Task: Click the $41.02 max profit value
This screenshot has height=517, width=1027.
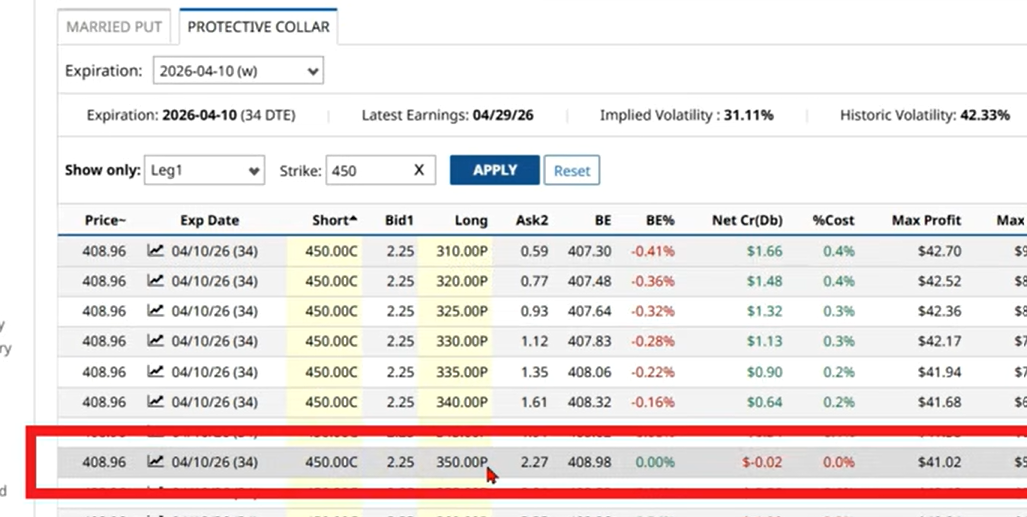Action: tap(939, 462)
